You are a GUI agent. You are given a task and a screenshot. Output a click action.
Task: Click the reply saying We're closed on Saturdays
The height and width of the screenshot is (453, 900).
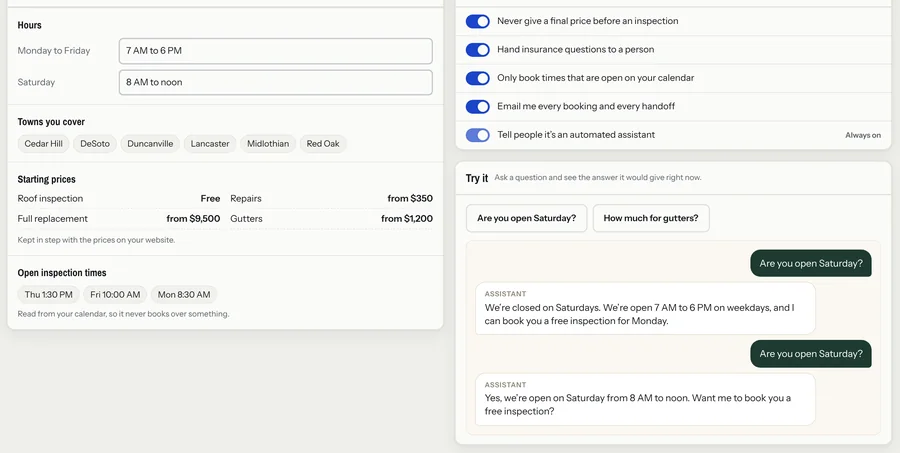coord(645,308)
